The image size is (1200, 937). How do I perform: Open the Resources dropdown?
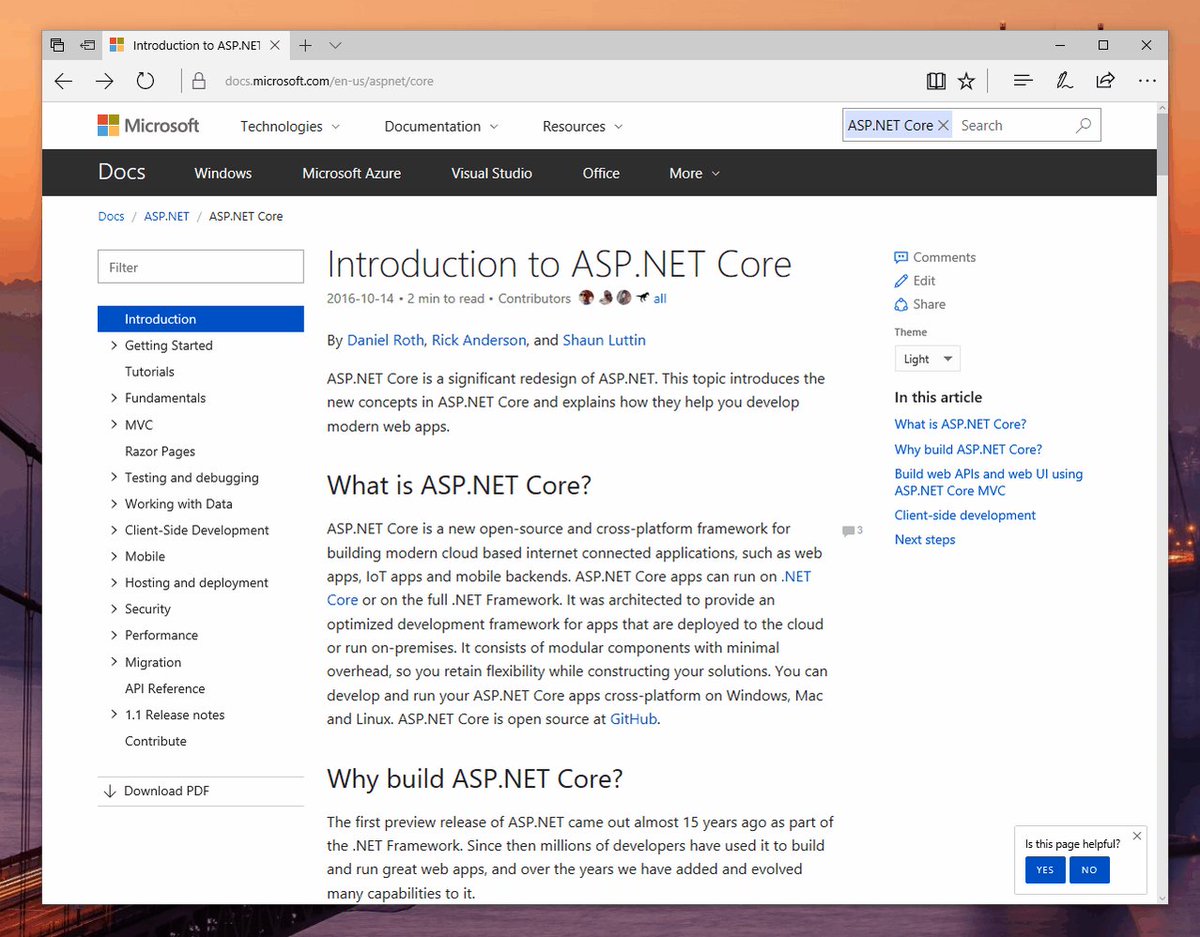click(582, 126)
